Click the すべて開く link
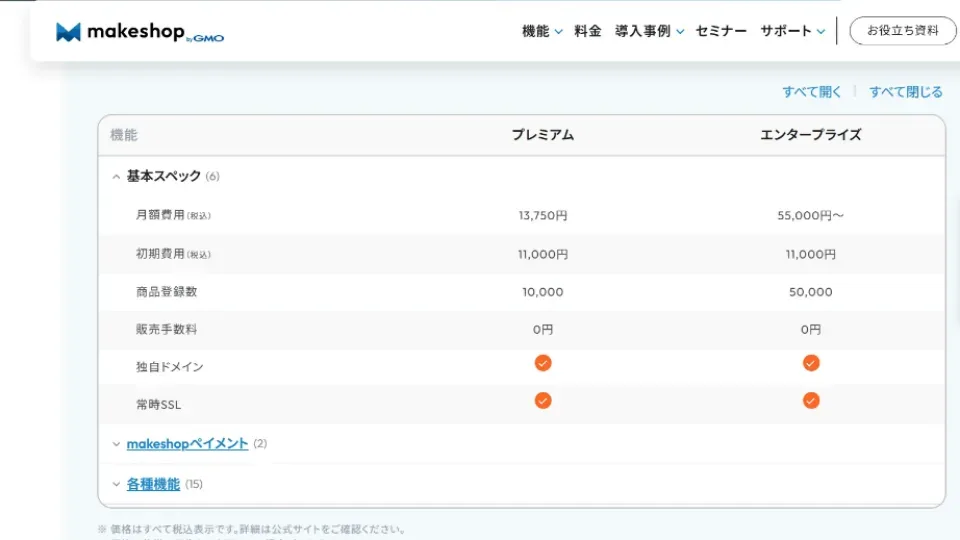Screen dimensions: 960x540 point(811,92)
